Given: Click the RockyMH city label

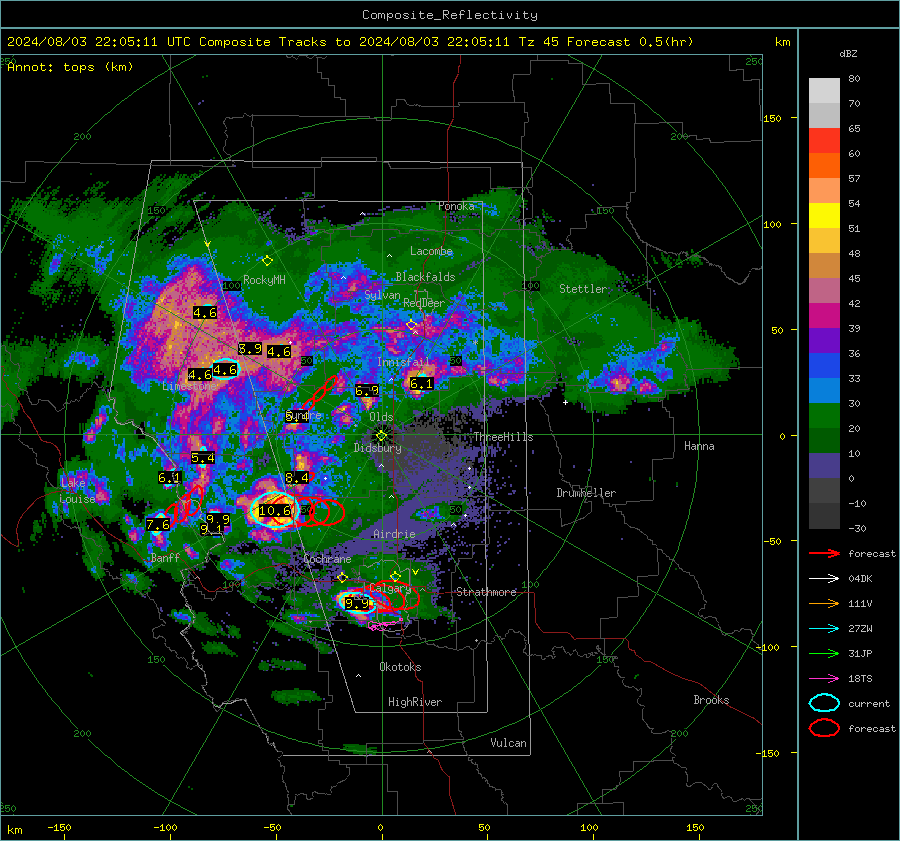Looking at the screenshot, I should pyautogui.click(x=264, y=280).
